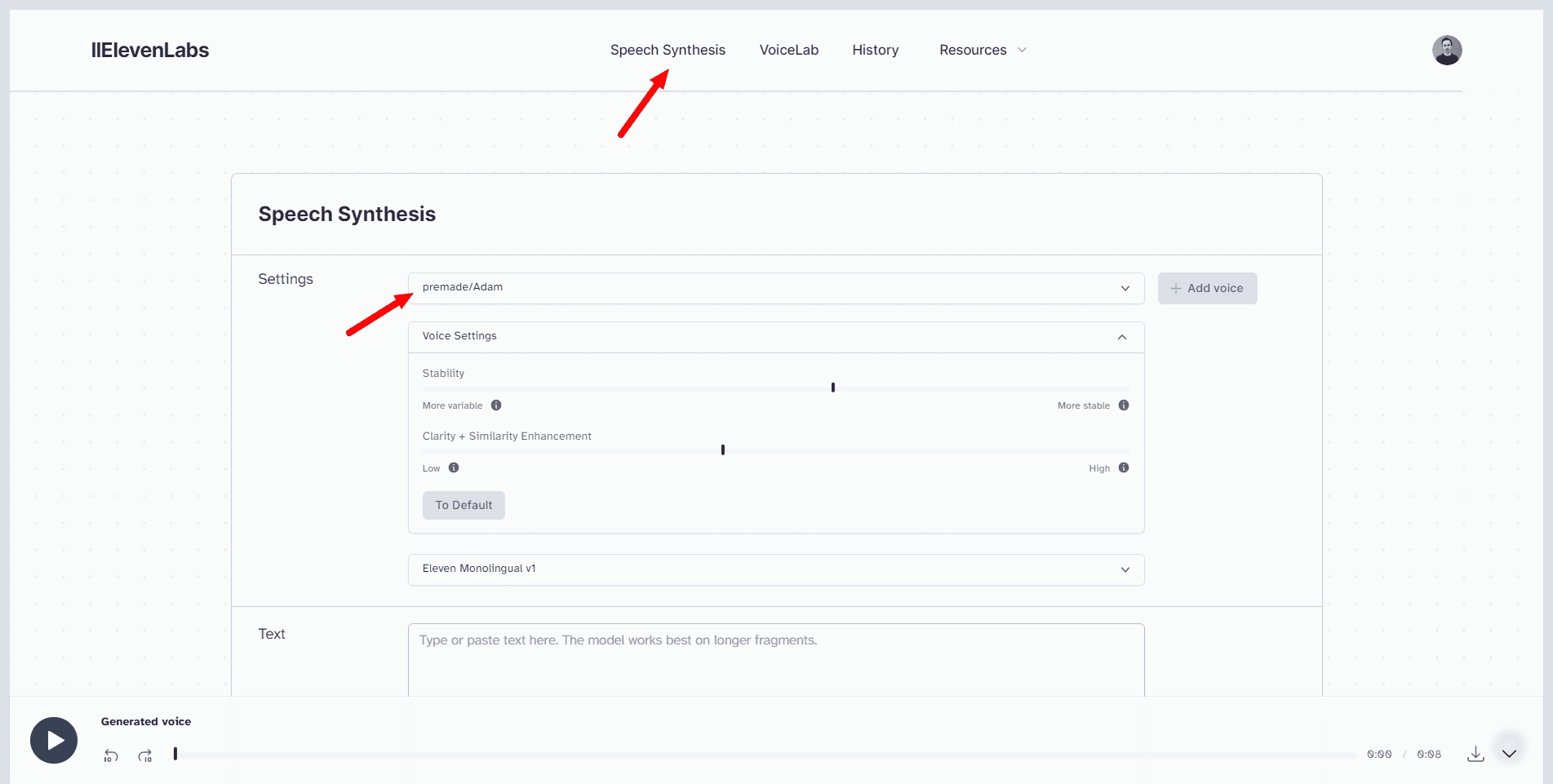Viewport: 1553px width, 784px height.
Task: Open the History page
Action: (x=875, y=50)
